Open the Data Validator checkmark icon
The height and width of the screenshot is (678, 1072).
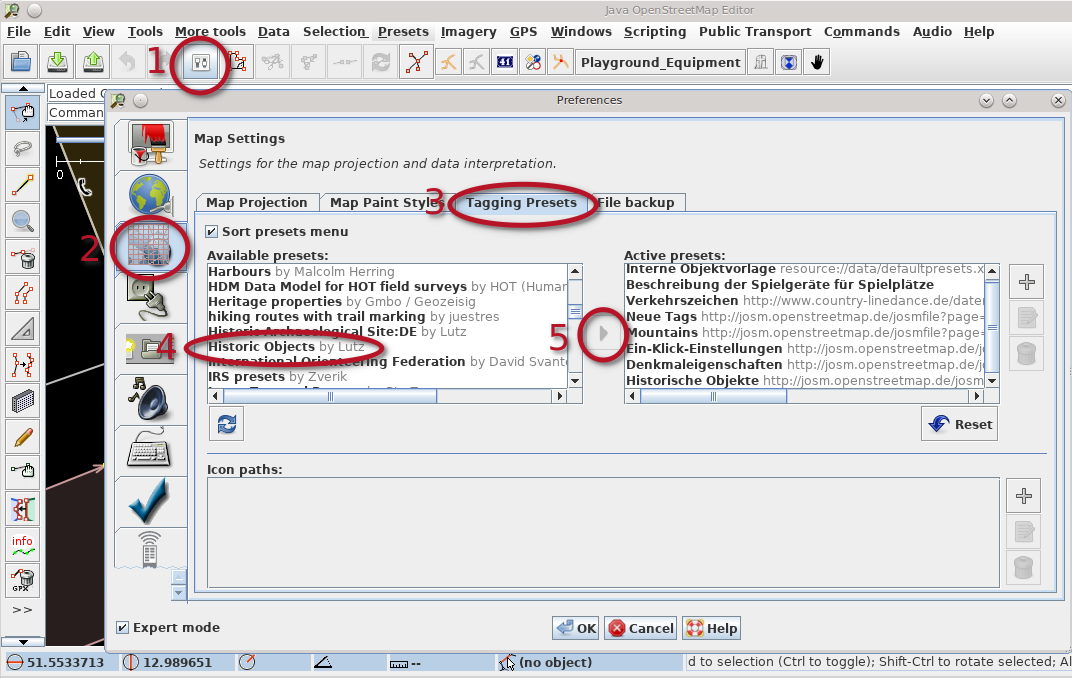coord(150,502)
